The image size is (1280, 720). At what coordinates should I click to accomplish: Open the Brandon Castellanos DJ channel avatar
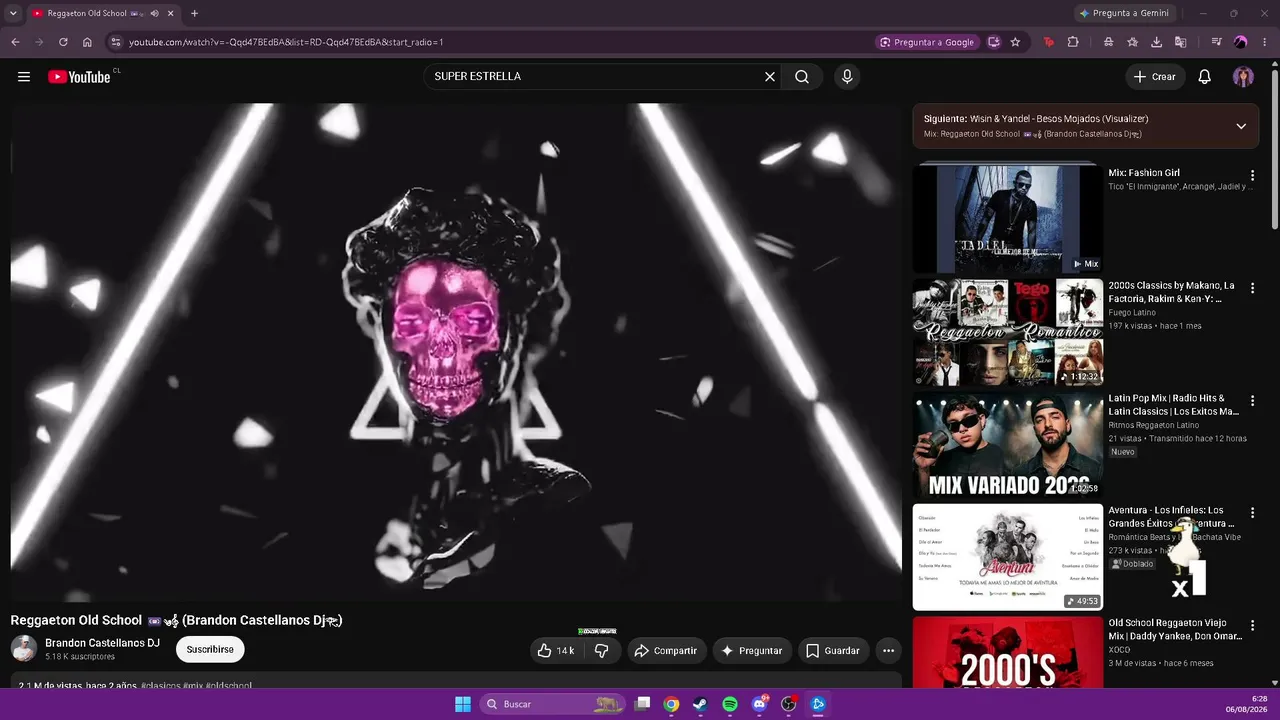click(24, 648)
